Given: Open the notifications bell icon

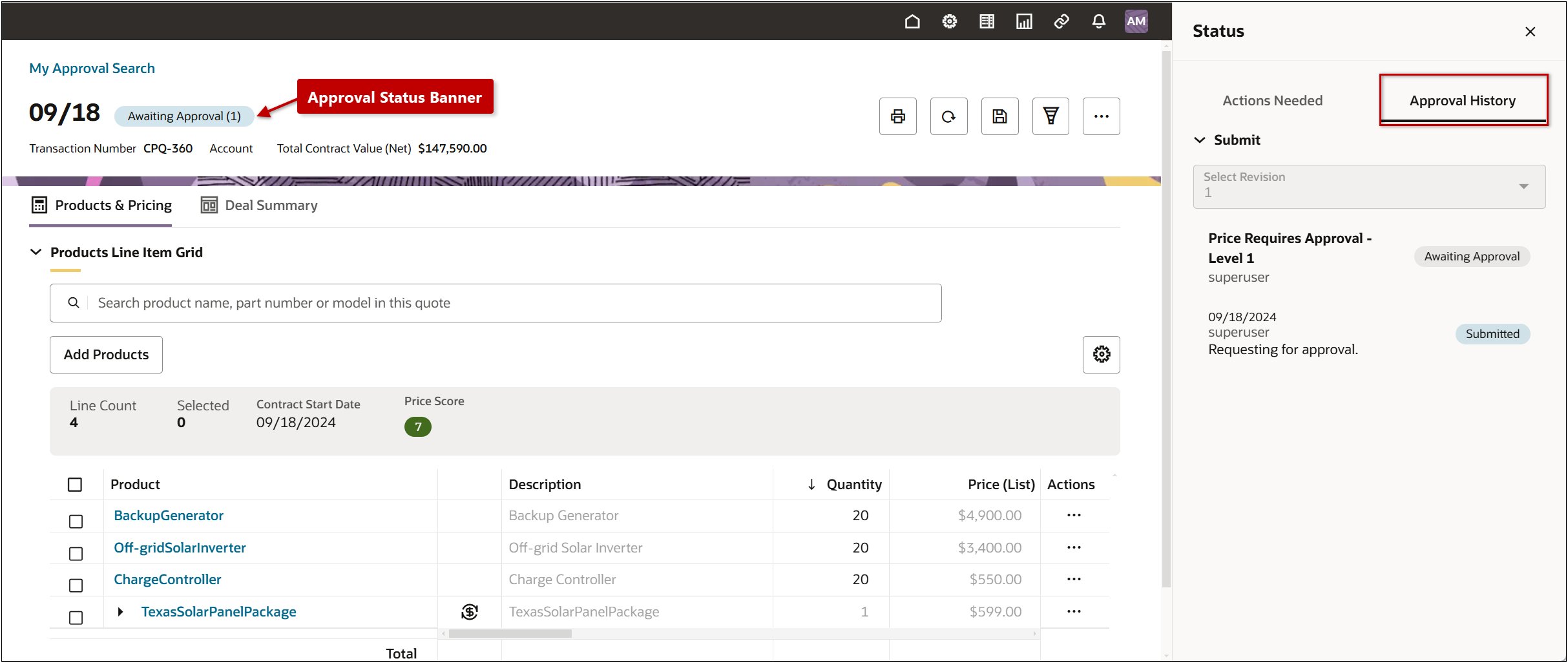Looking at the screenshot, I should pos(1098,22).
